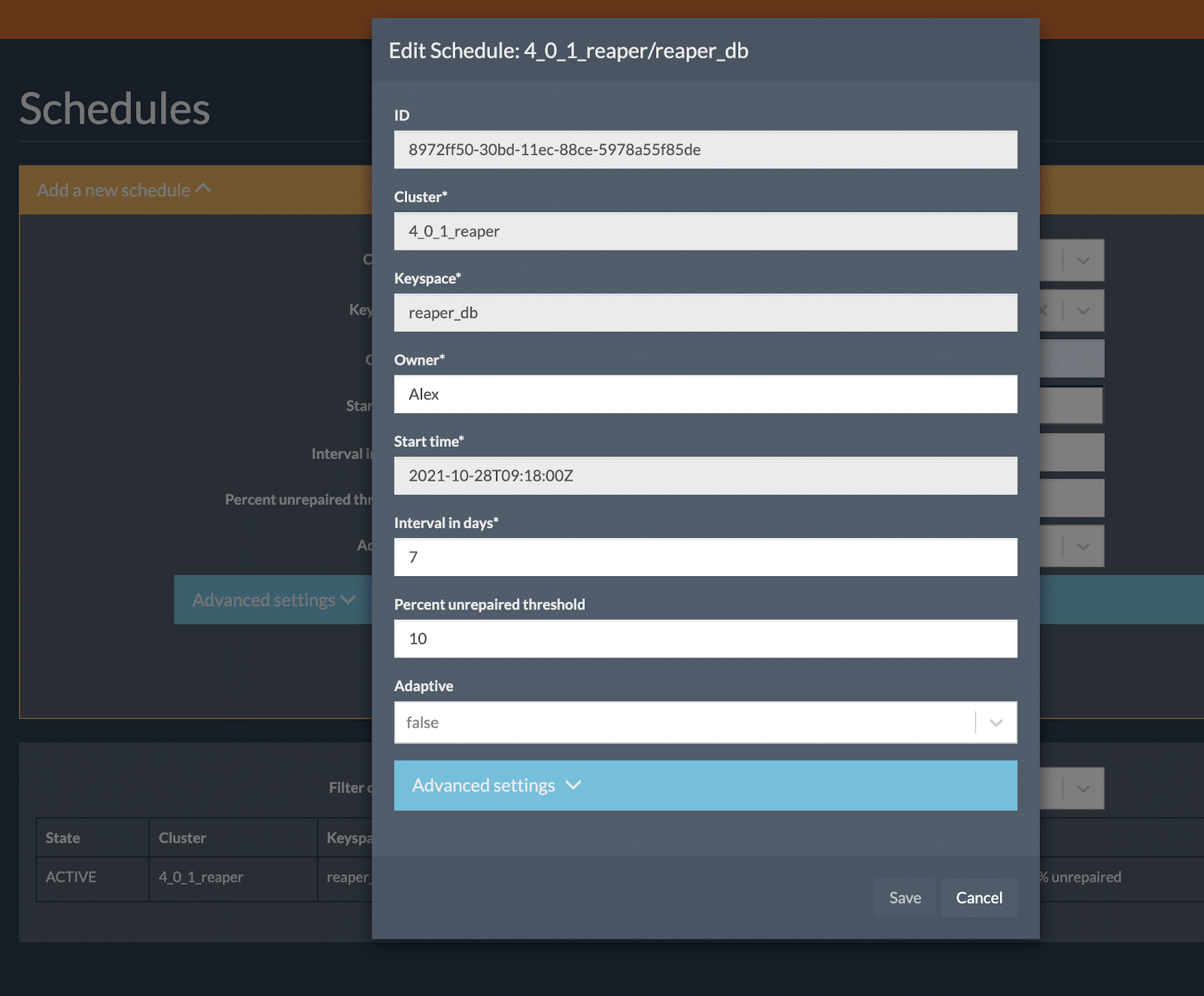Click 4_0_1_reaper in the schedules table row

(x=201, y=877)
